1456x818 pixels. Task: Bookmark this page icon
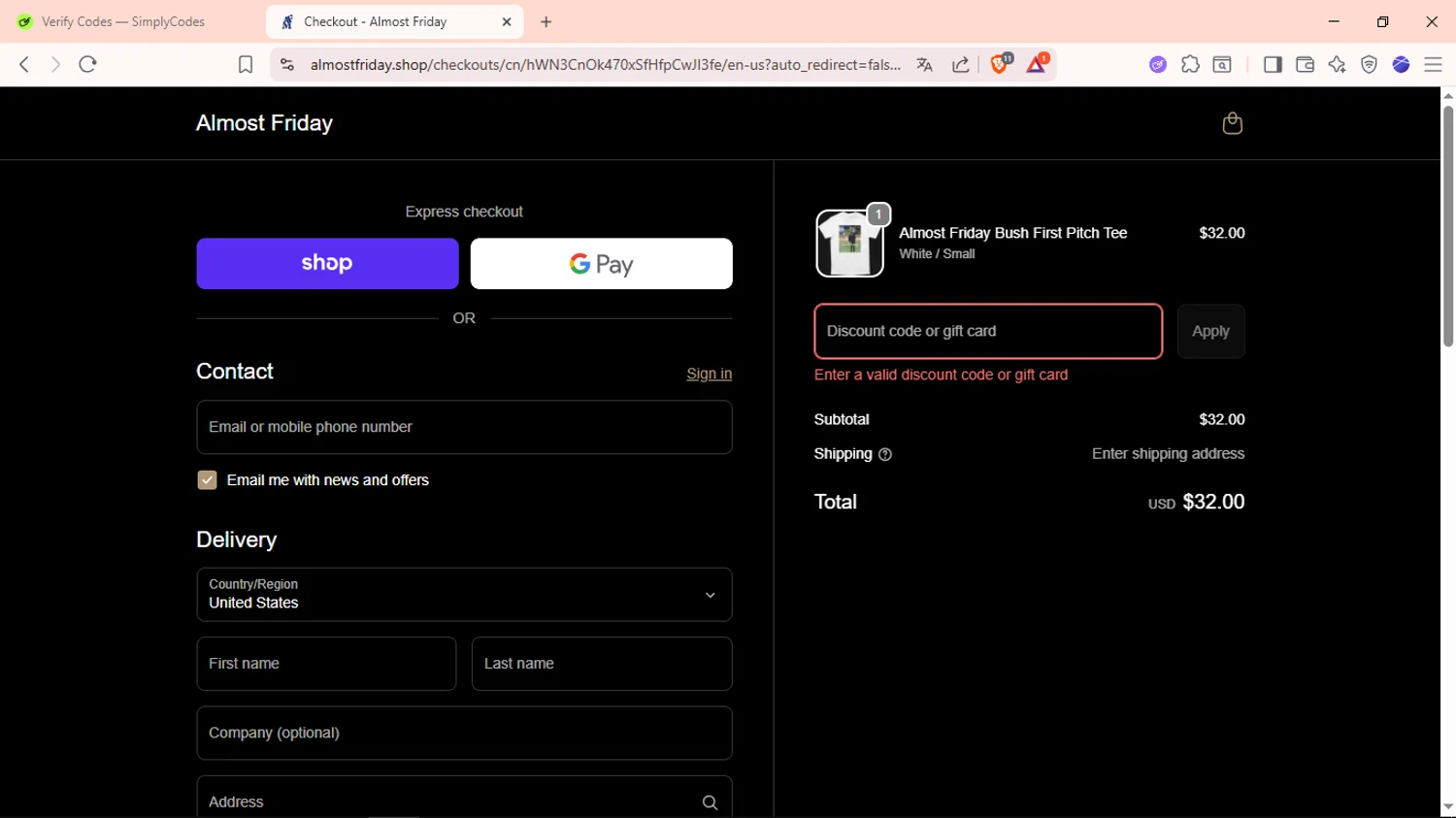point(246,64)
